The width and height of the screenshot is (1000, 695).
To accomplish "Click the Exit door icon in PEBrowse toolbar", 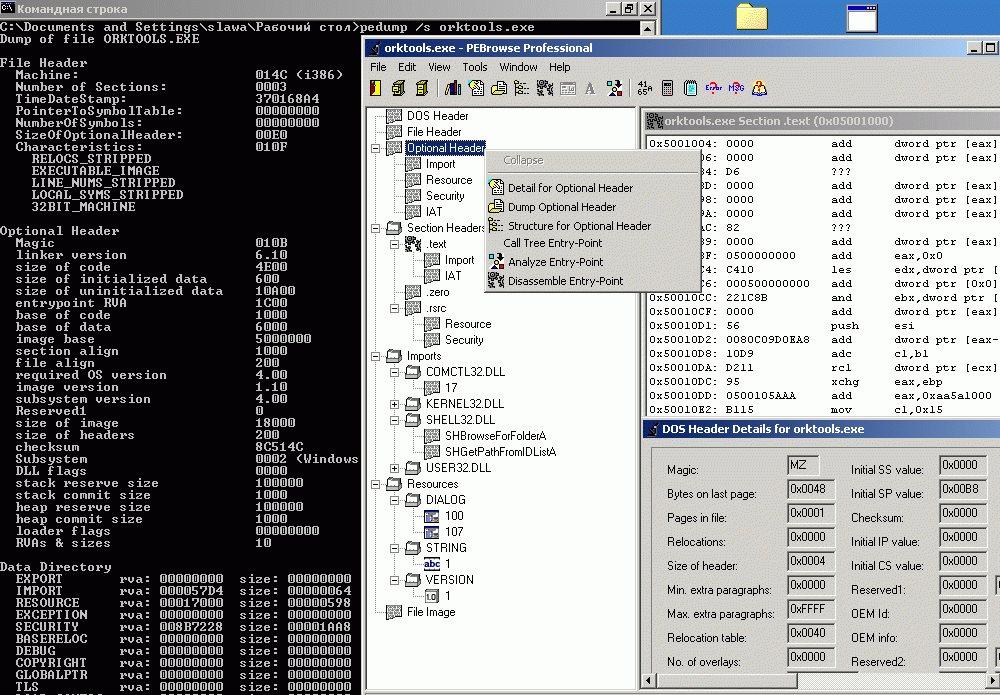I will (x=376, y=88).
